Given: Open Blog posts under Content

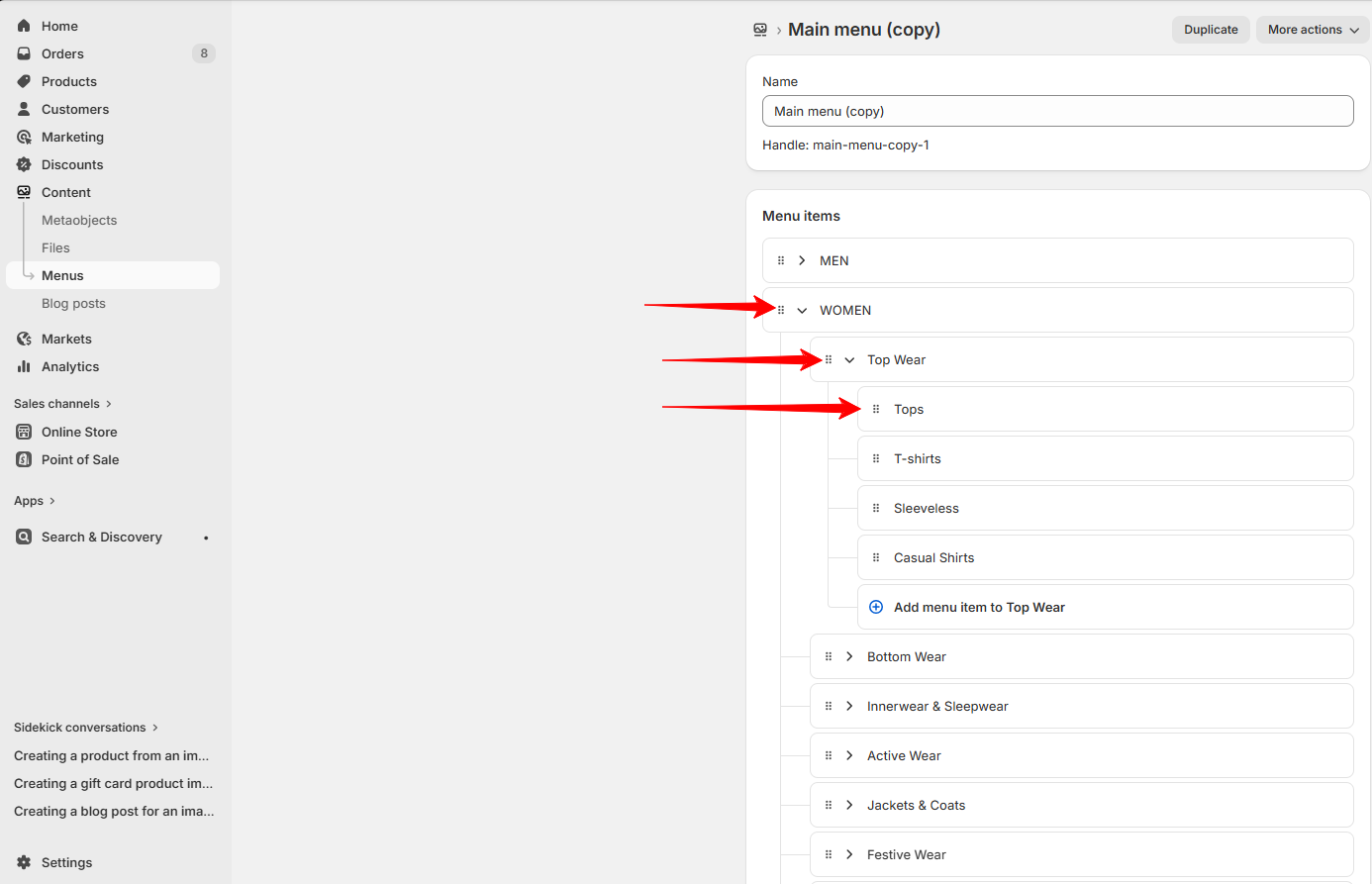Looking at the screenshot, I should (73, 303).
